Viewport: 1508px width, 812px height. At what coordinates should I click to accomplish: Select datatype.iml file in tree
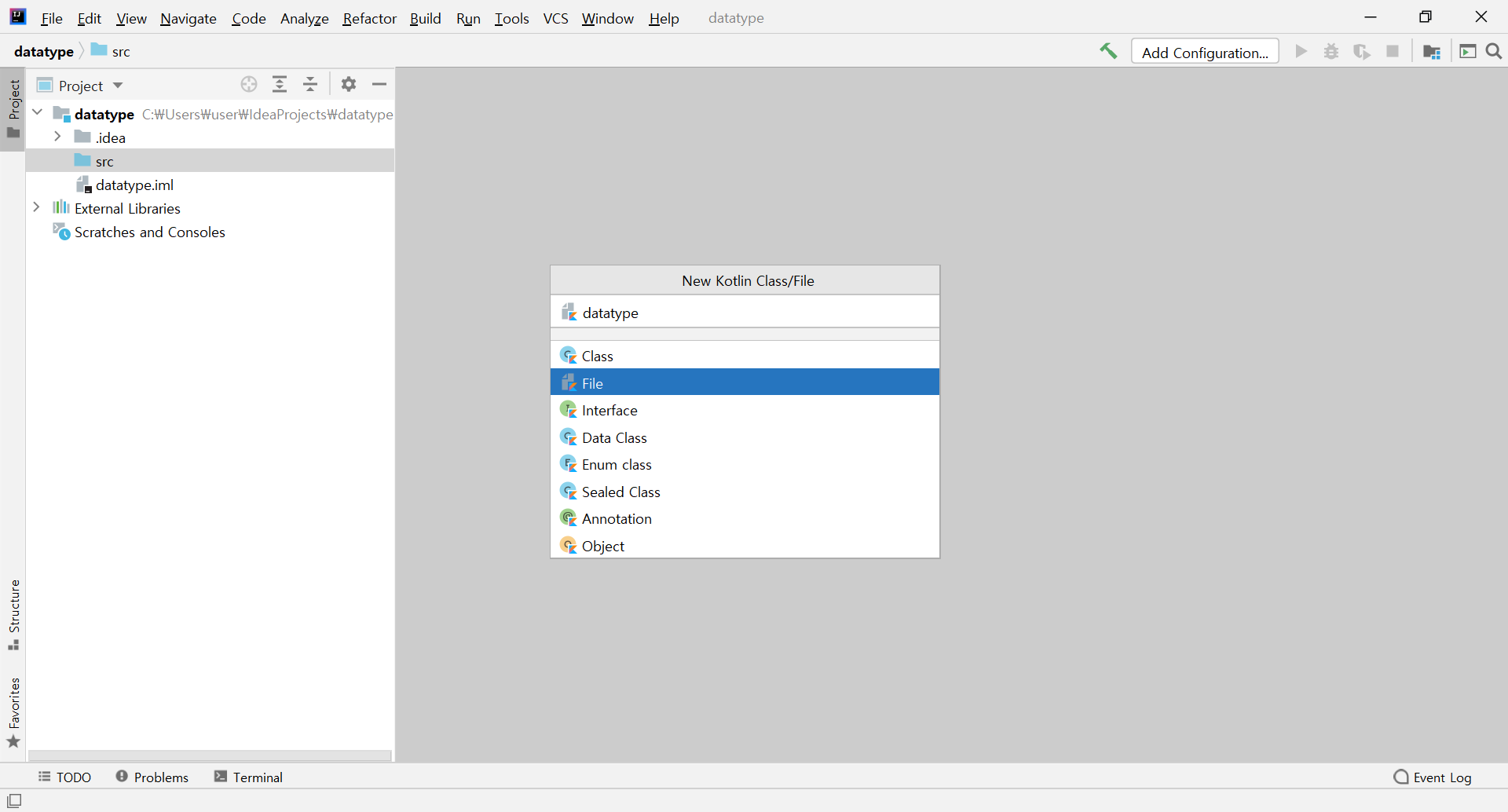point(210,185)
